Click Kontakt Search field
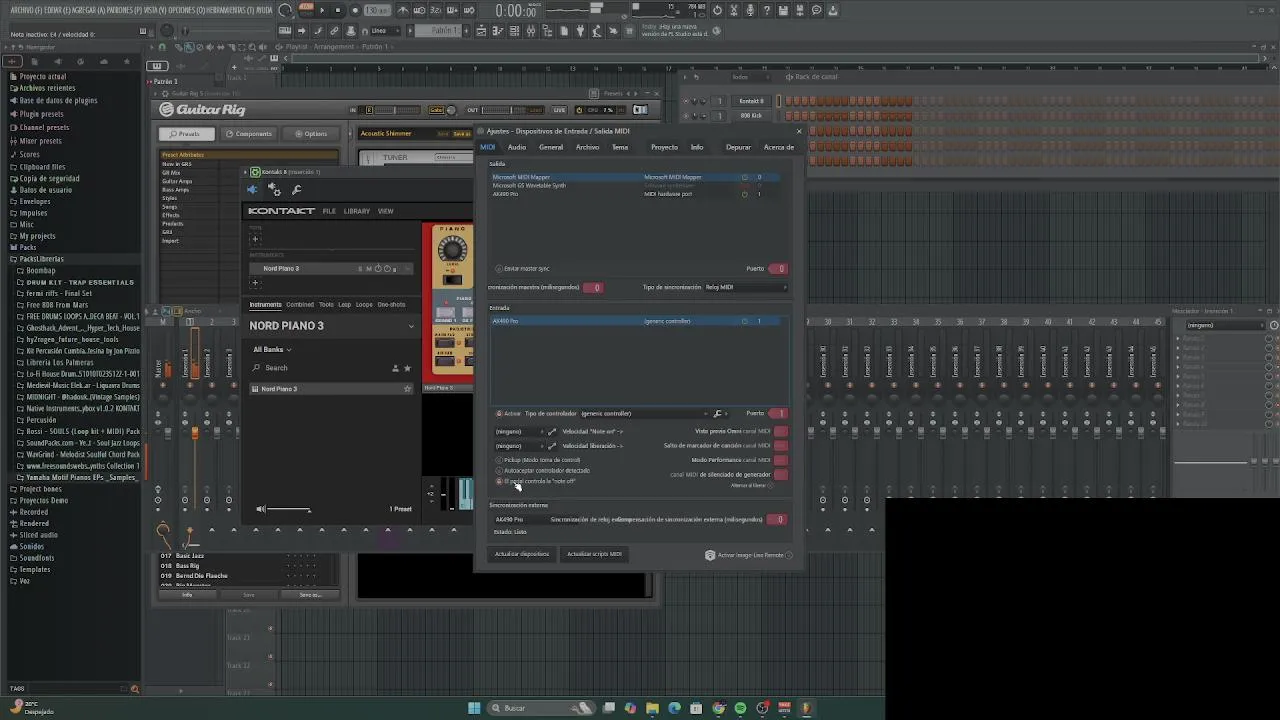Image resolution: width=1280 pixels, height=720 pixels. click(x=320, y=368)
